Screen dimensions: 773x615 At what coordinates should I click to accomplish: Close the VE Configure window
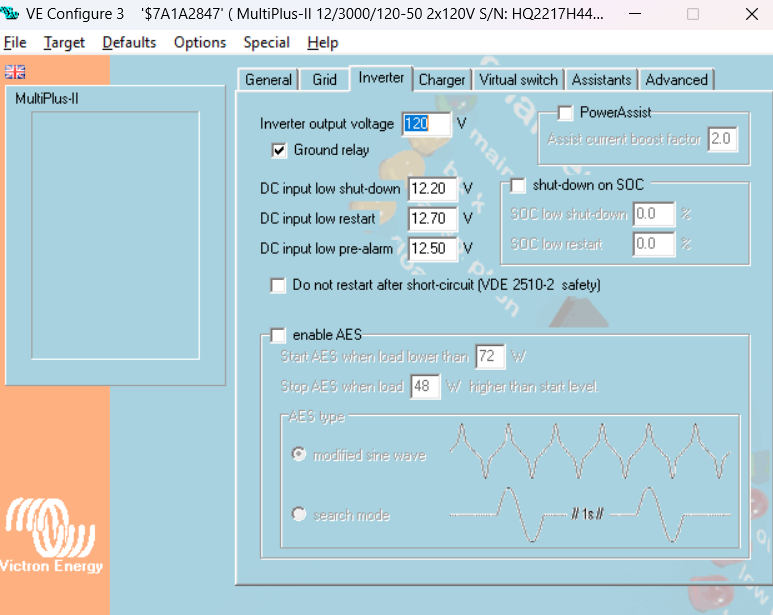coord(751,14)
